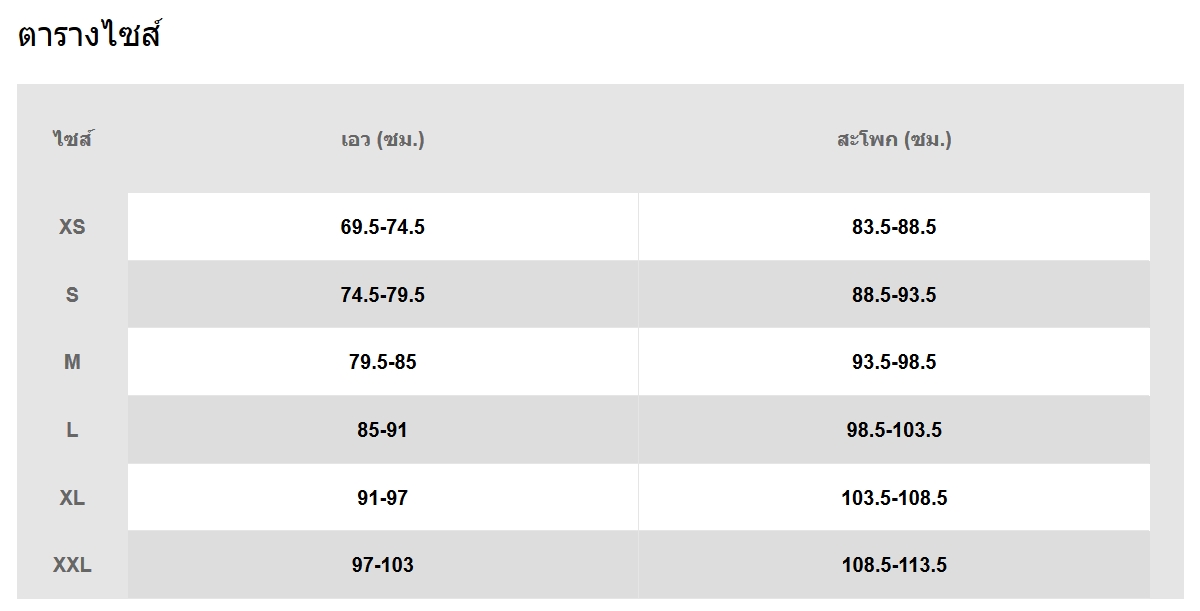This screenshot has height=611, width=1200.
Task: Select the L size row label
Action: pyautogui.click(x=72, y=430)
